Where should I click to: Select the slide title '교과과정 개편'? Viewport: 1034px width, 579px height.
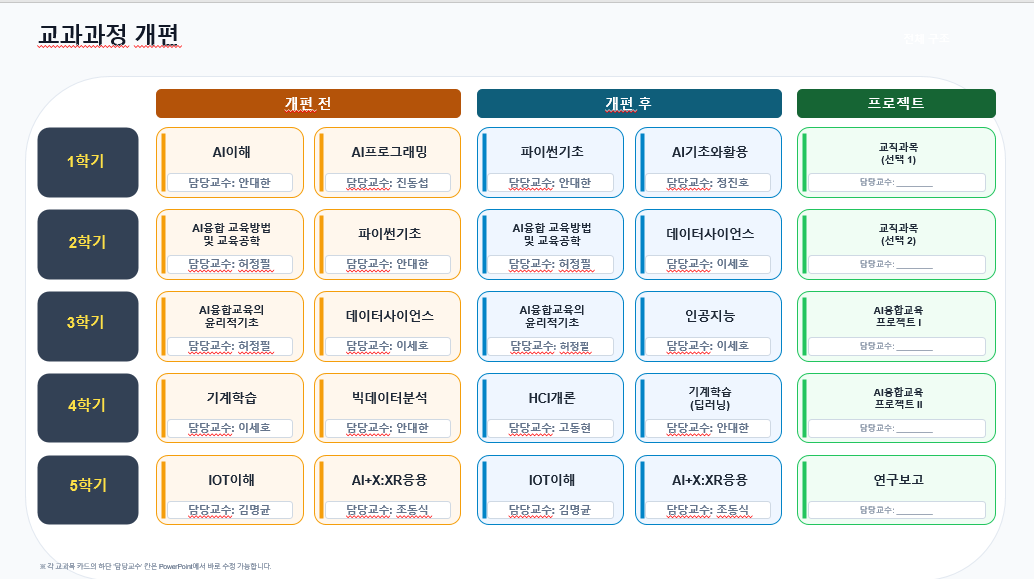point(109,35)
